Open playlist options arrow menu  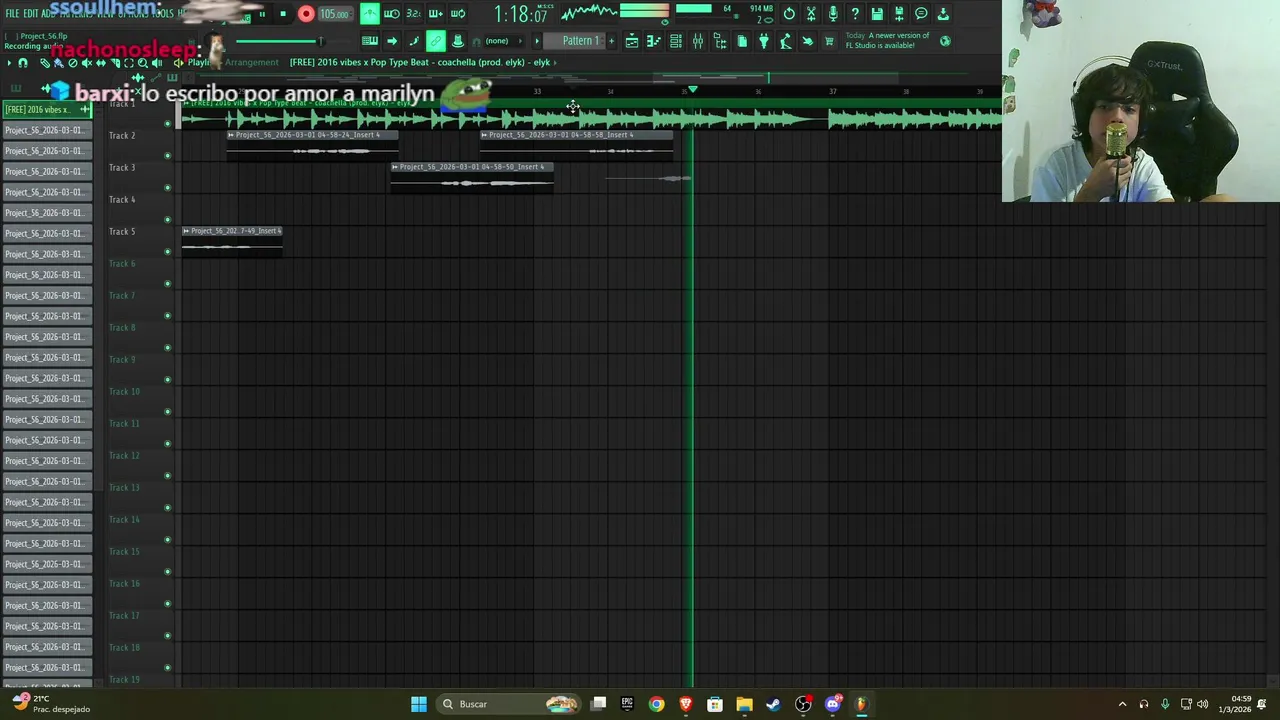pos(9,63)
